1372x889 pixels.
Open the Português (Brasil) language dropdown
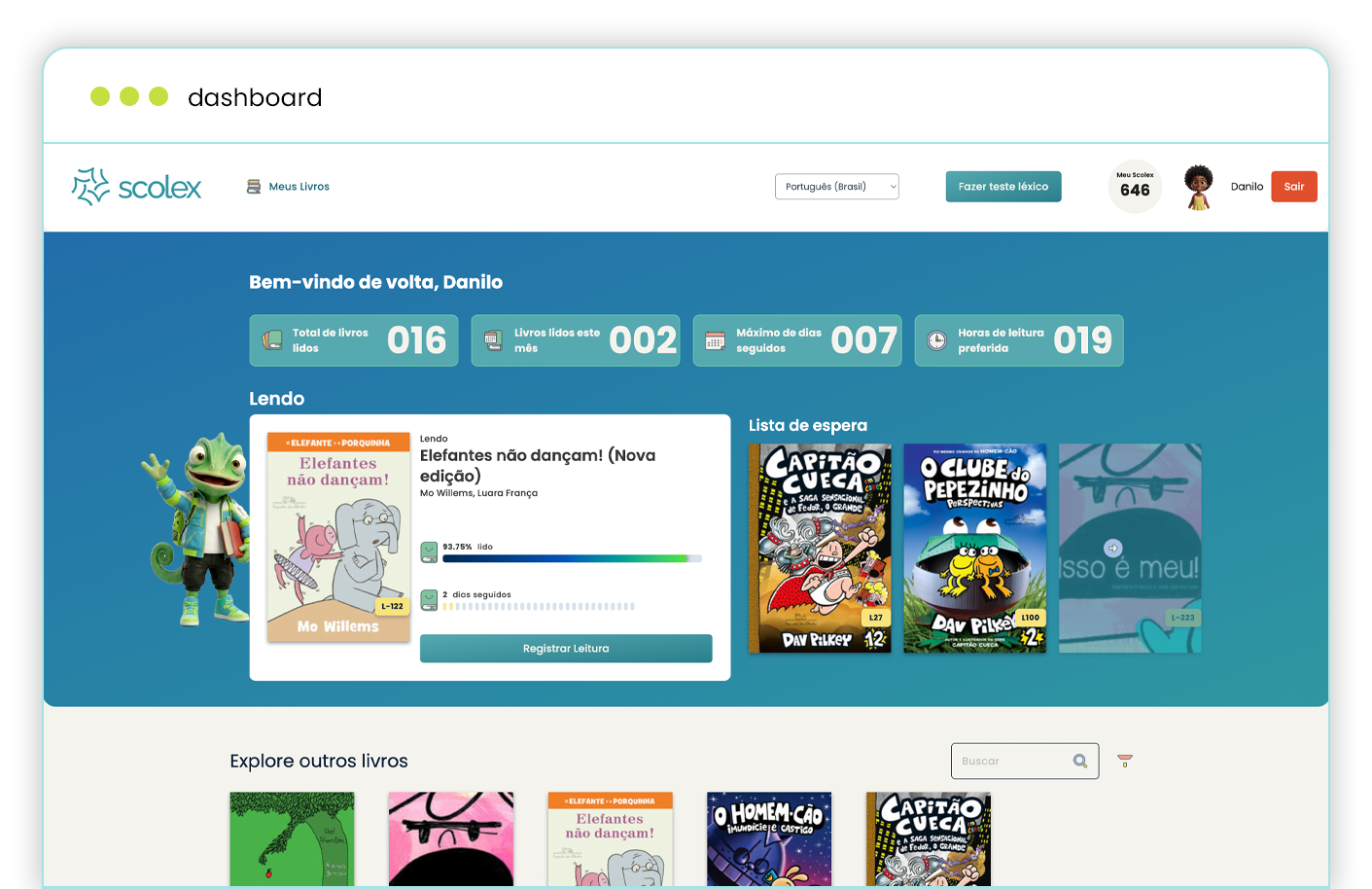pos(836,187)
